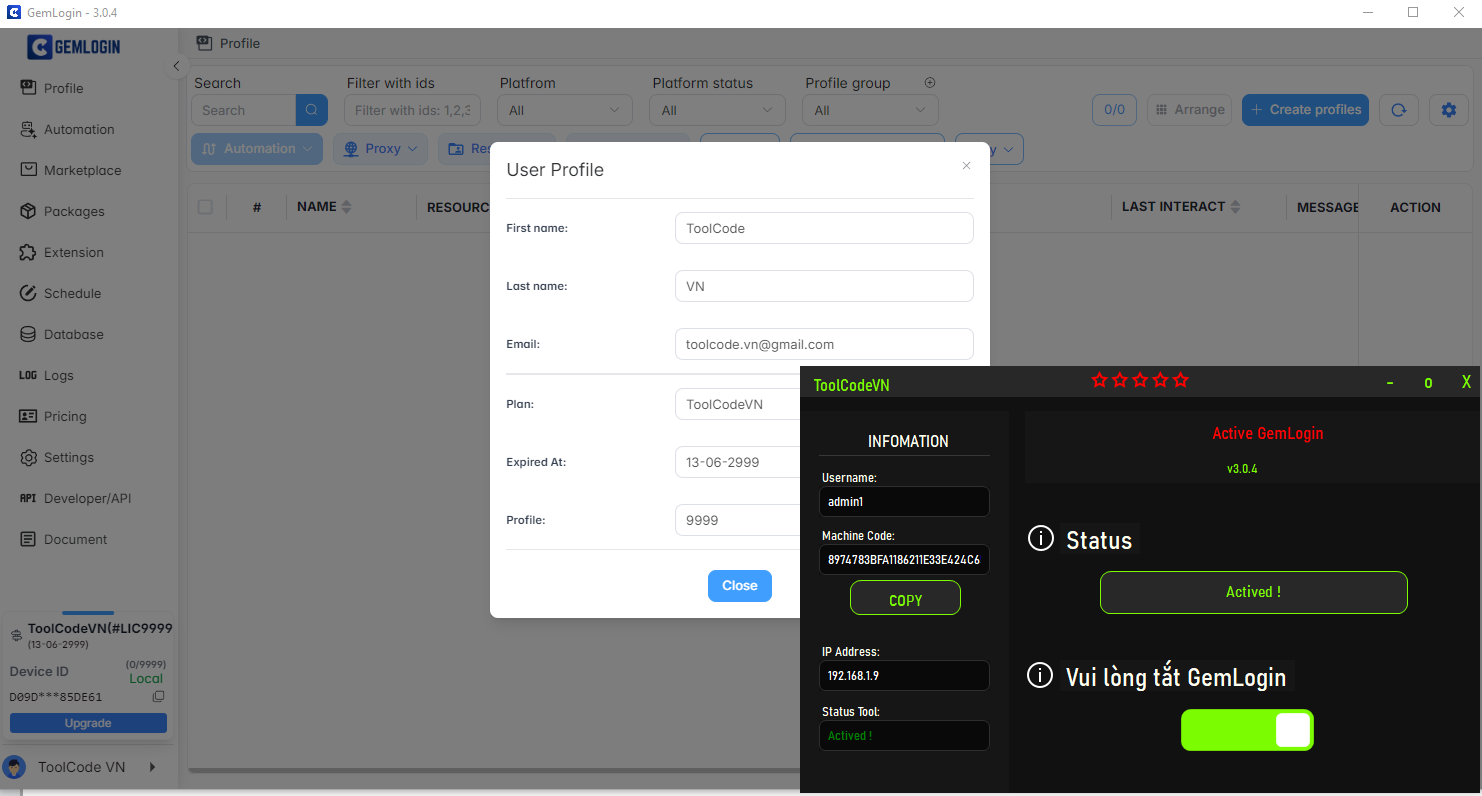Click the Pricing card icon
1482x796 pixels.
pyautogui.click(x=28, y=416)
